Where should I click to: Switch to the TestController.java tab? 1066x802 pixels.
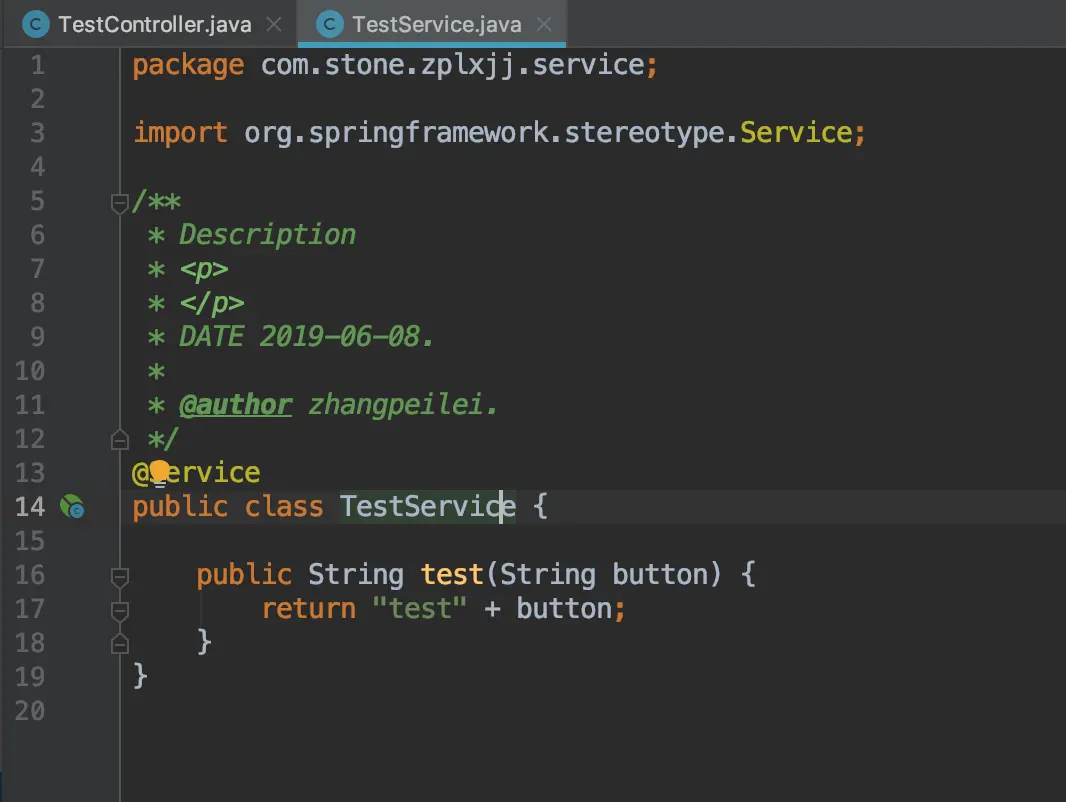(x=155, y=24)
